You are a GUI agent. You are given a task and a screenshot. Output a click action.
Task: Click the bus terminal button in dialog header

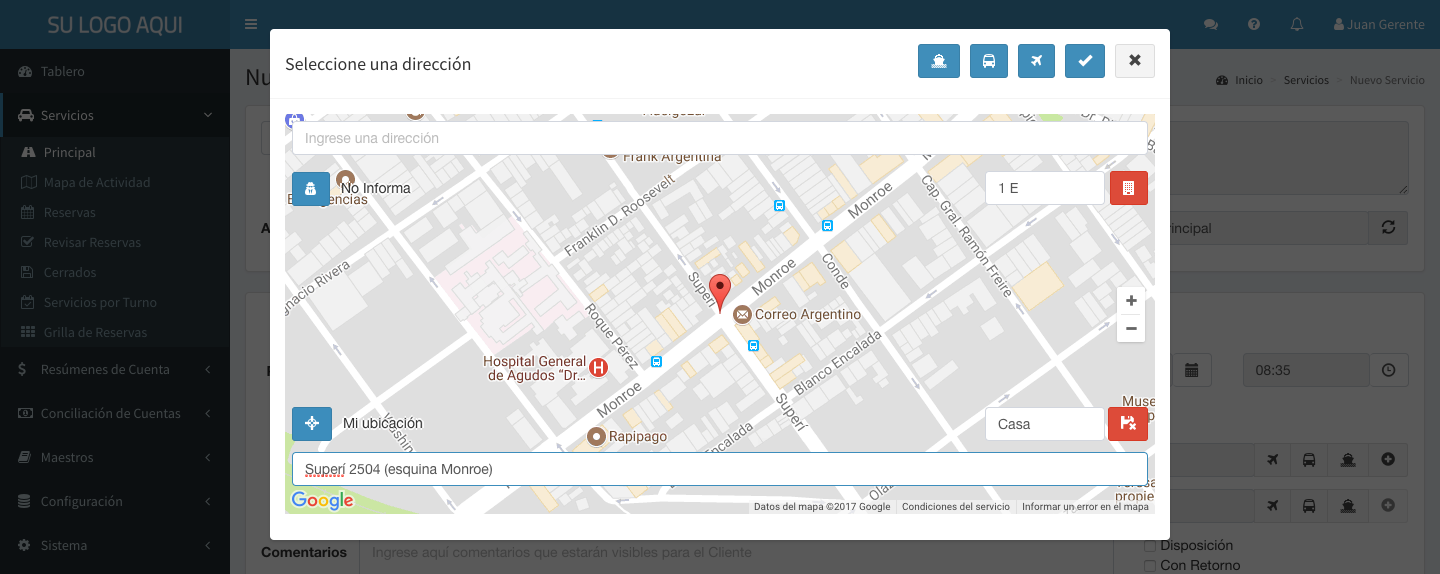point(988,61)
